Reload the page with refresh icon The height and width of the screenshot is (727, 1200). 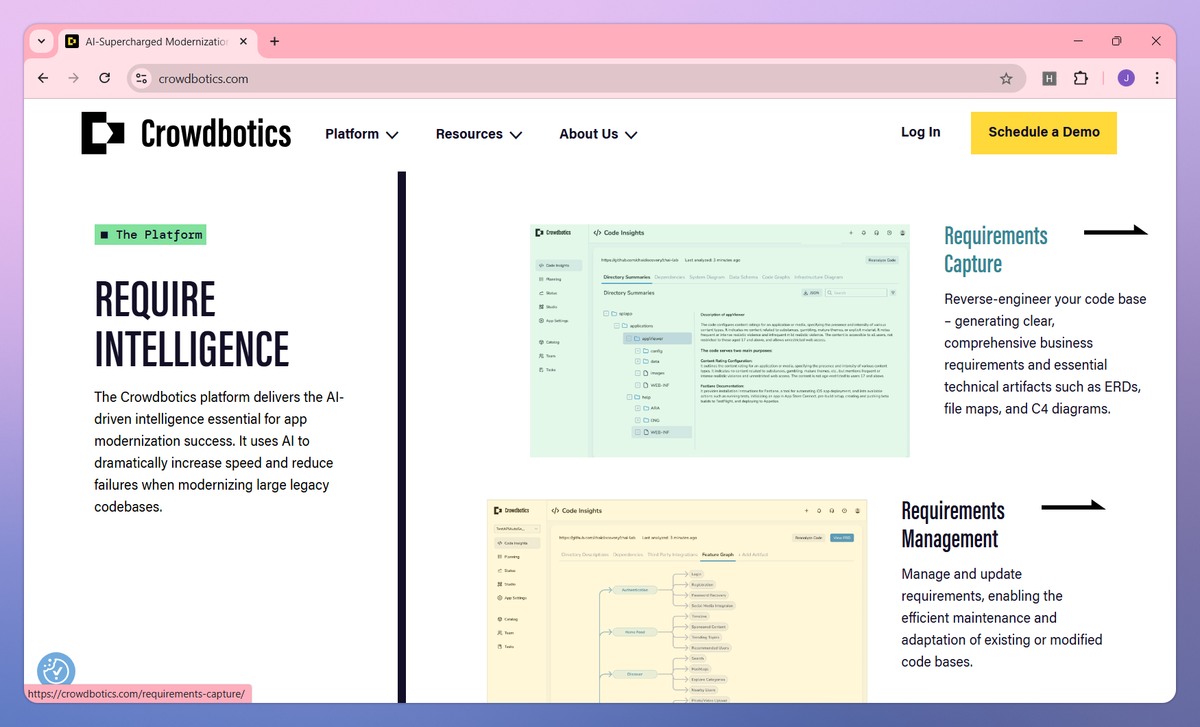[x=104, y=78]
